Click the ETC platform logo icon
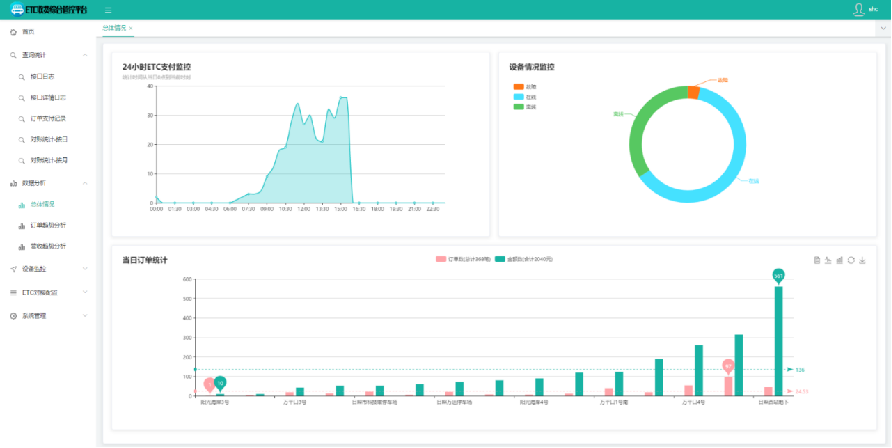 click(x=16, y=10)
